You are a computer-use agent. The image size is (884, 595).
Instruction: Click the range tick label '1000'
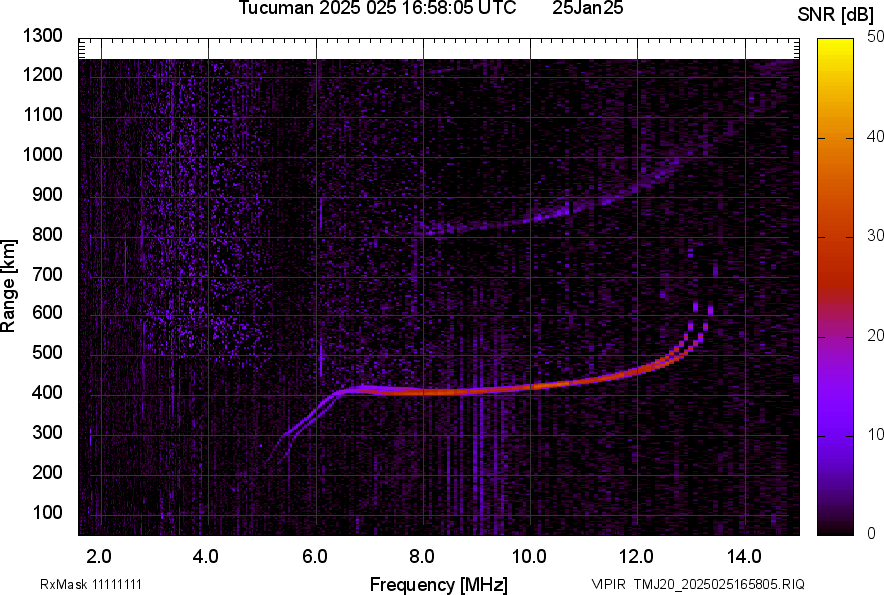pos(42,154)
